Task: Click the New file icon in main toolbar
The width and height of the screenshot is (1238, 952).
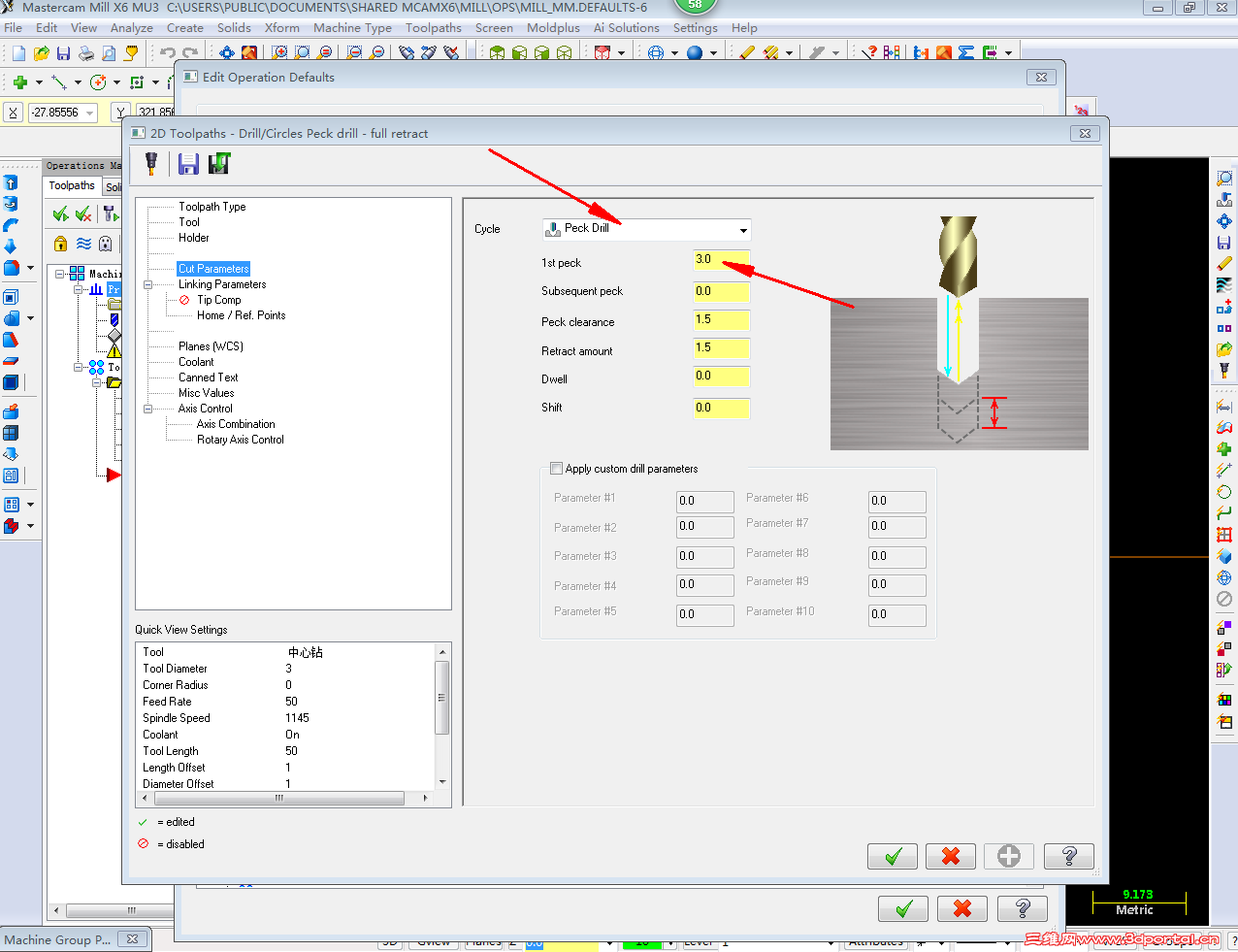Action: [18, 52]
